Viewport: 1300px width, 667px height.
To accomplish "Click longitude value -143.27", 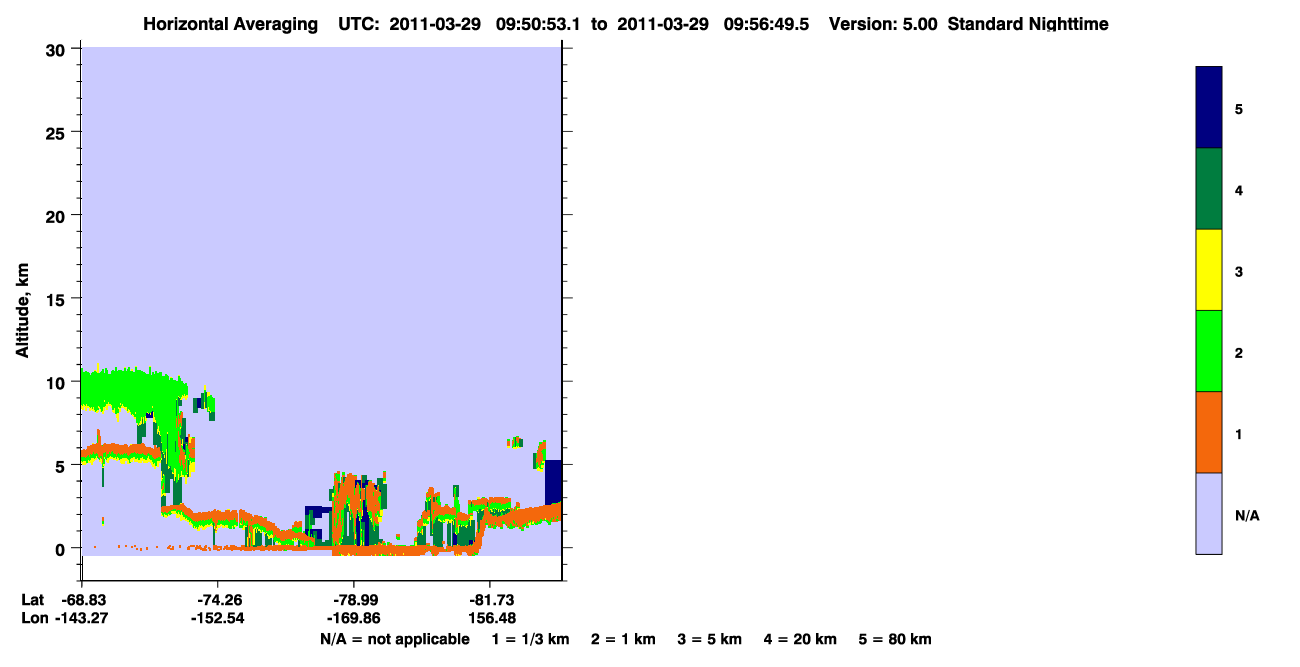I will [x=82, y=618].
